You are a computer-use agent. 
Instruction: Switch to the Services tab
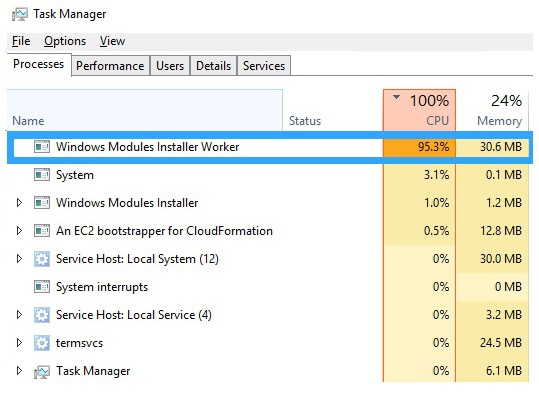point(264,66)
